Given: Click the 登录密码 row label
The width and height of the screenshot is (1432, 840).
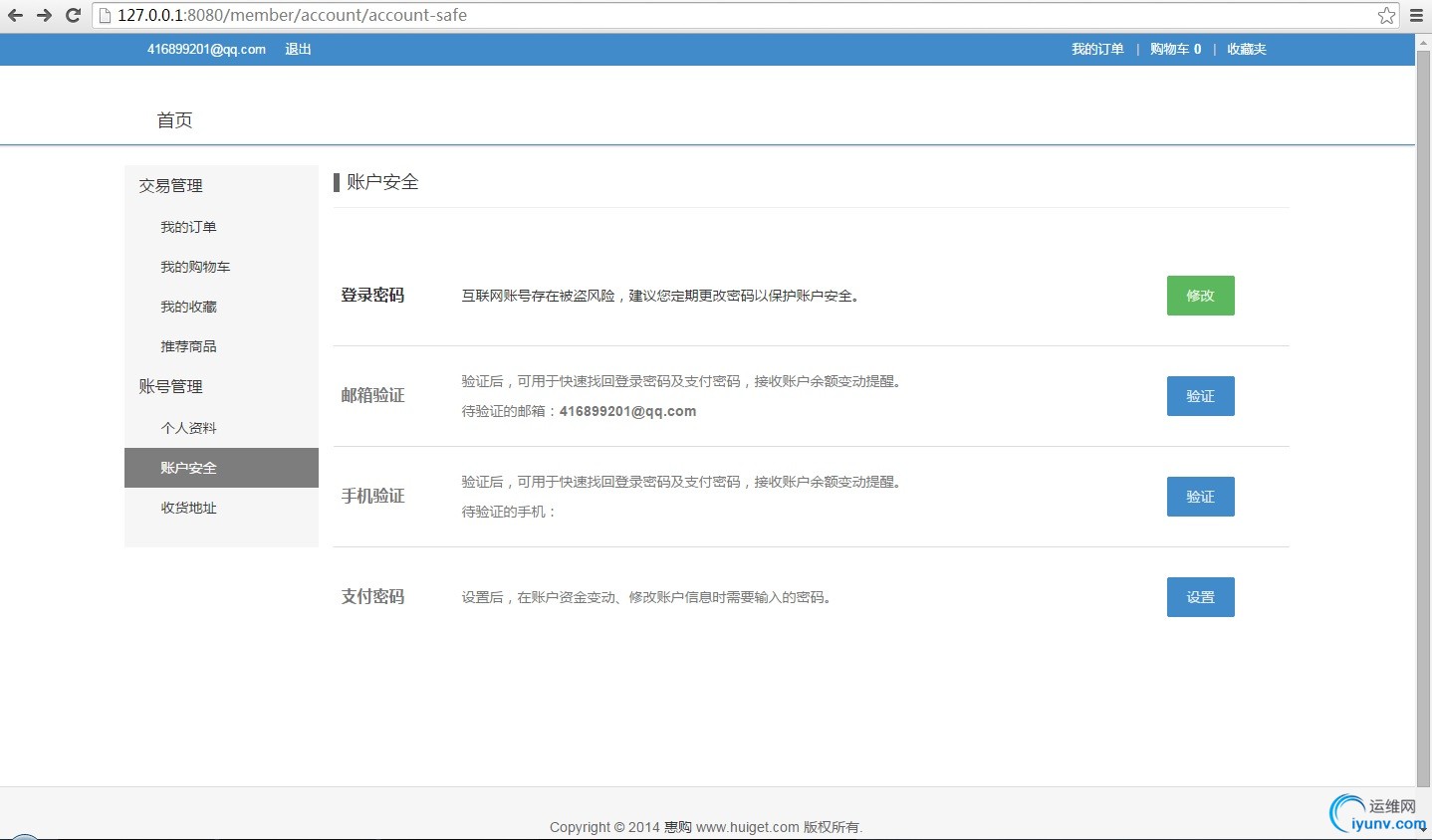Looking at the screenshot, I should pyautogui.click(x=372, y=296).
